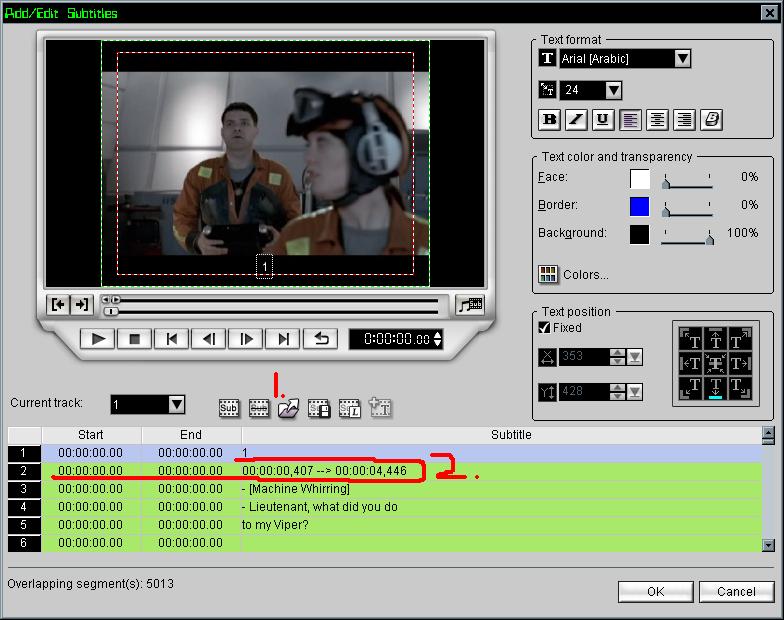
Task: Select subtitle row 3 Machine Whirring
Action: [x=385, y=489]
